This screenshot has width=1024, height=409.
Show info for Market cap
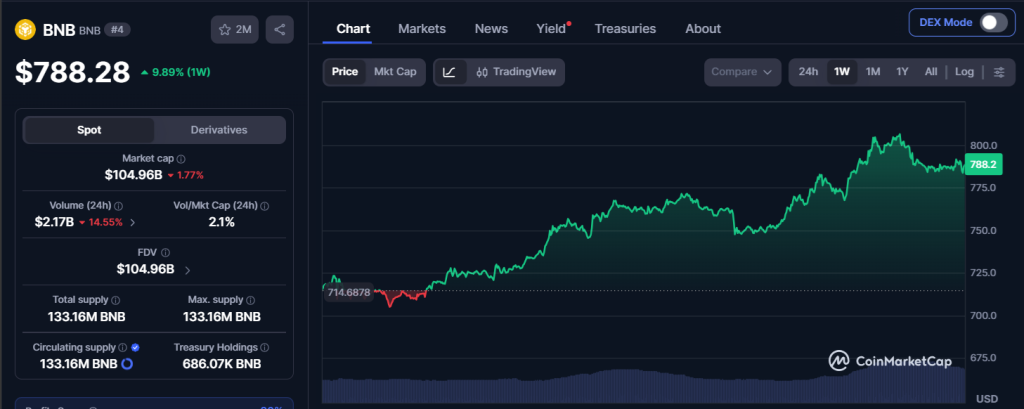point(181,158)
